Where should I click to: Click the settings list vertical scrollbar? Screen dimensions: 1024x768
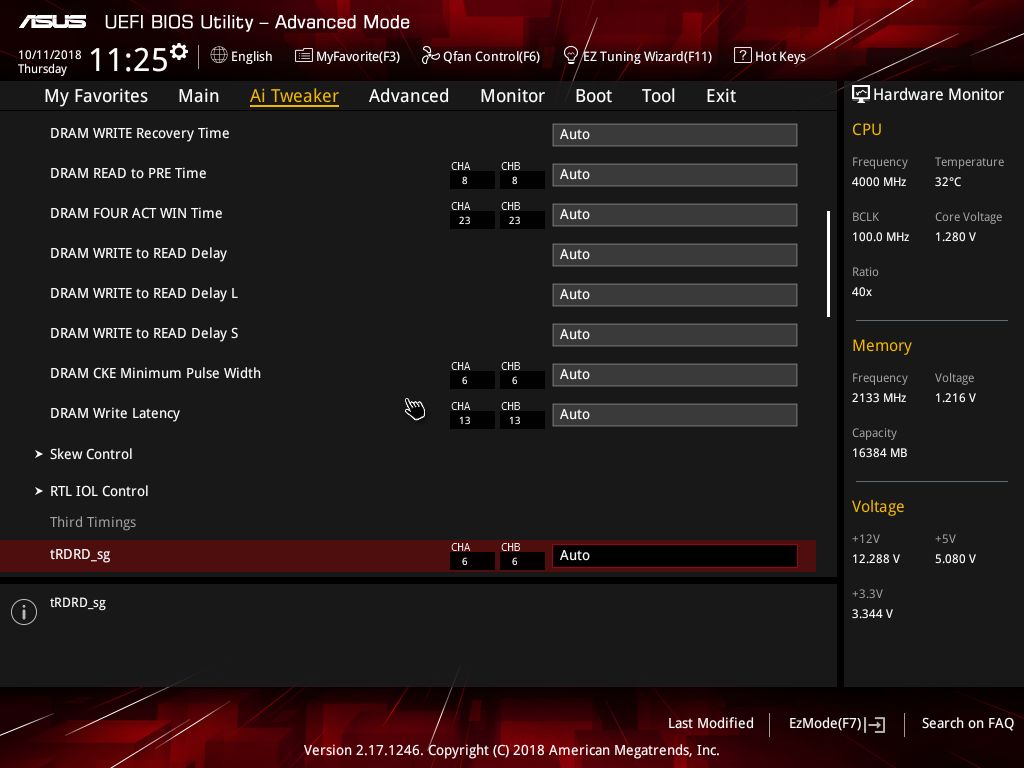click(828, 264)
